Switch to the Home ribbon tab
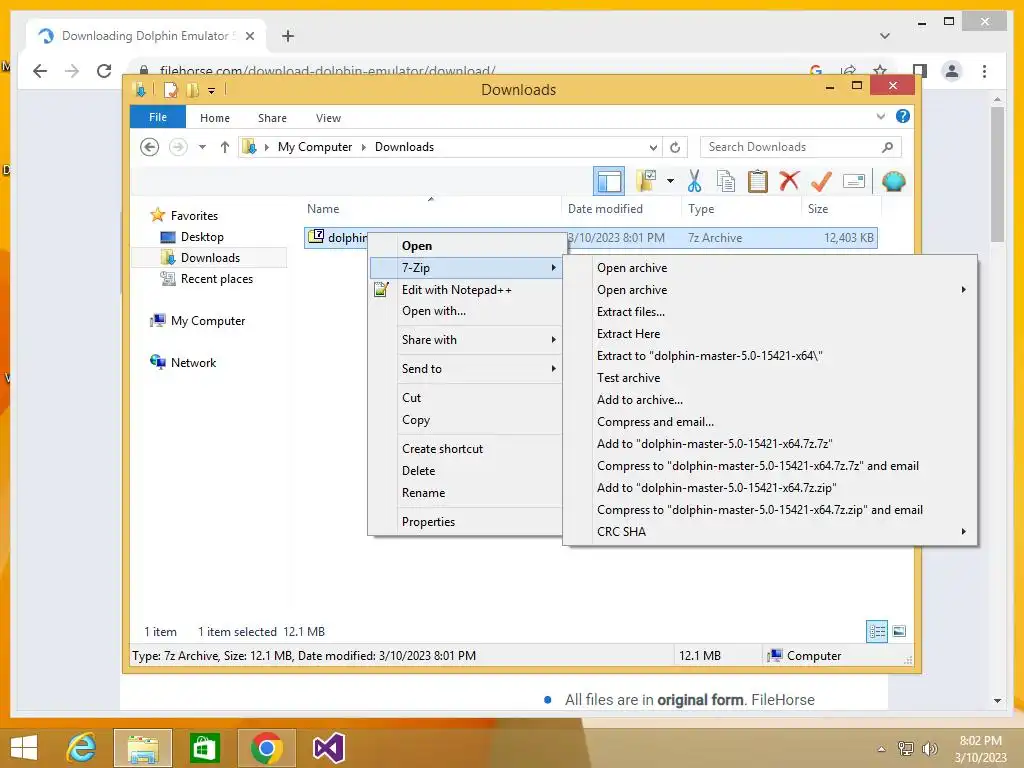Screen dimensions: 1024x768 coord(215,118)
